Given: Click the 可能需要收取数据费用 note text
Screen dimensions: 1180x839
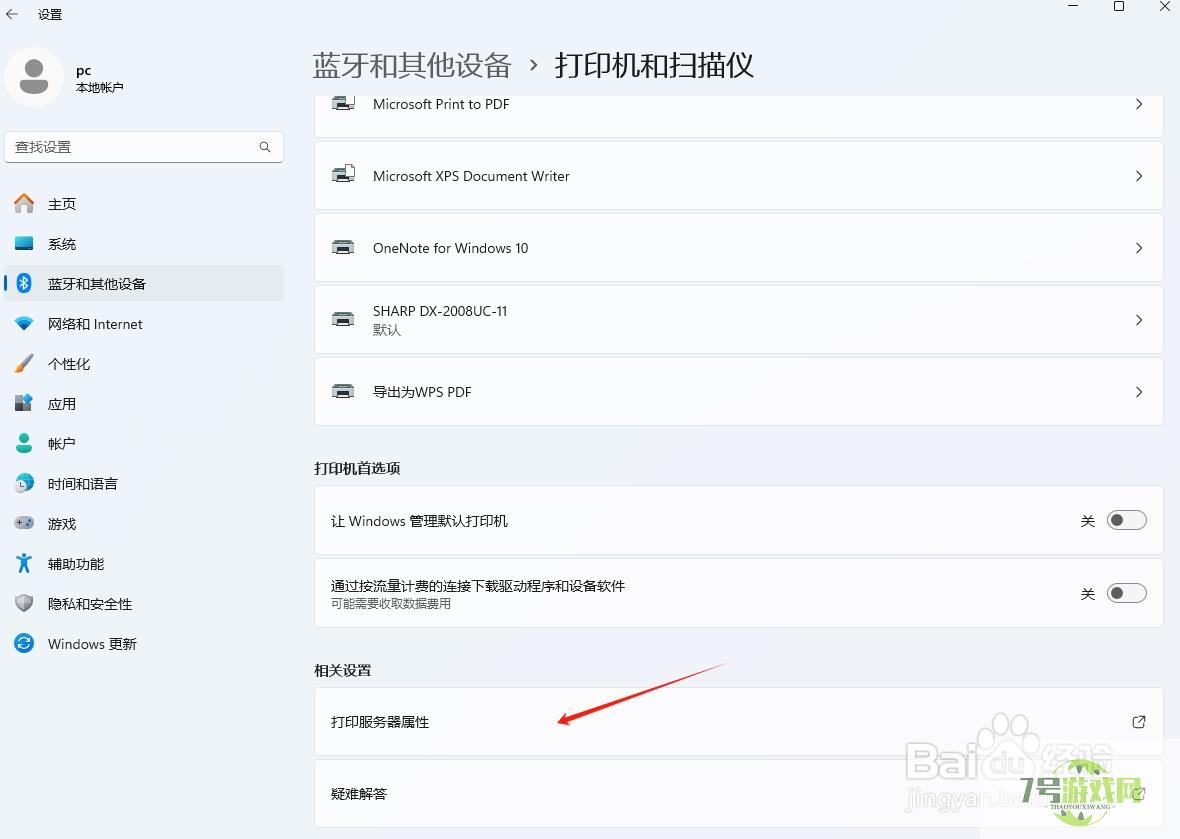Looking at the screenshot, I should tap(391, 603).
